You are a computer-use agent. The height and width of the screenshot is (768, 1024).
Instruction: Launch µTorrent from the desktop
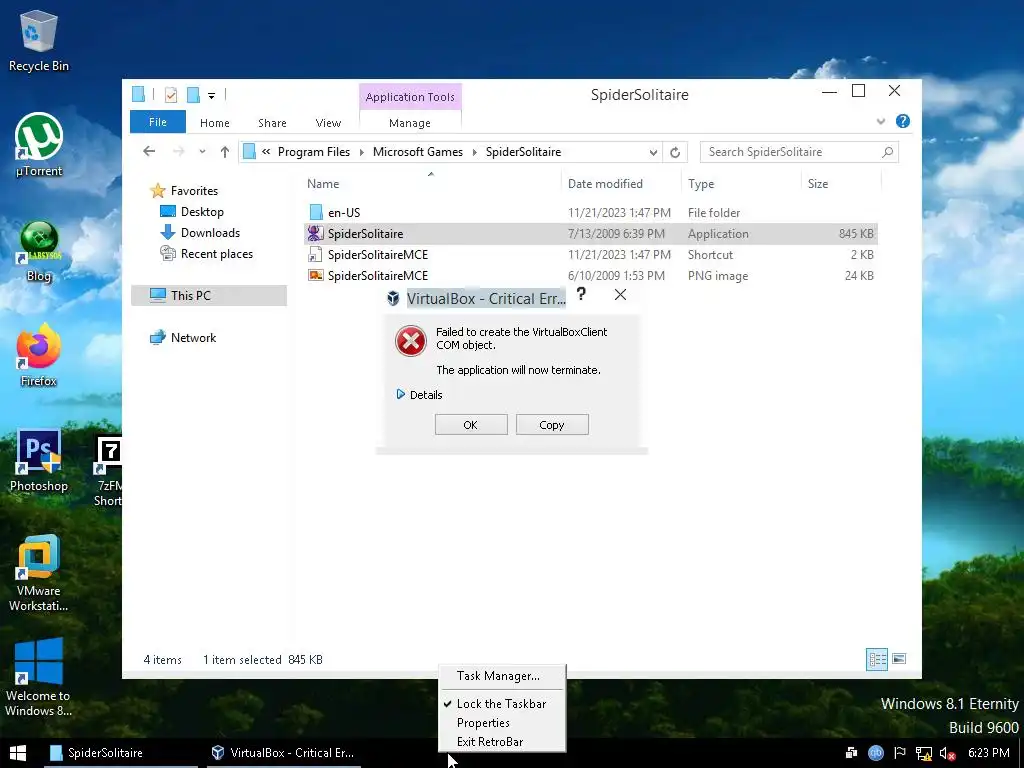(x=39, y=145)
